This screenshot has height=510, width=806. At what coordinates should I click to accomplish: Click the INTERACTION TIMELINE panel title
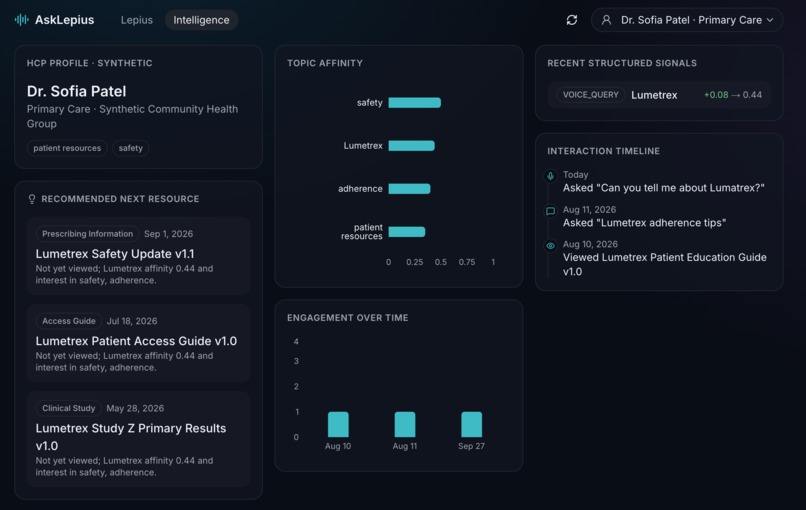point(603,151)
